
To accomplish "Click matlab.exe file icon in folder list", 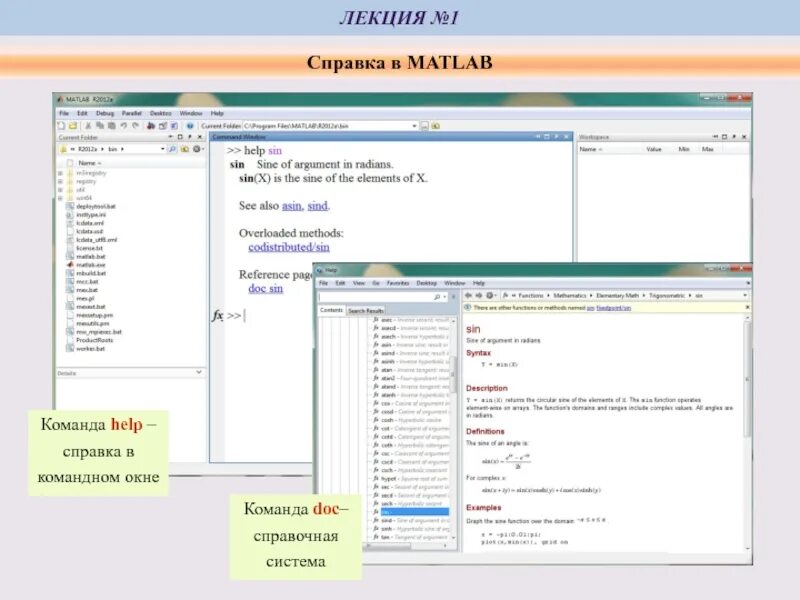I will pyautogui.click(x=70, y=265).
